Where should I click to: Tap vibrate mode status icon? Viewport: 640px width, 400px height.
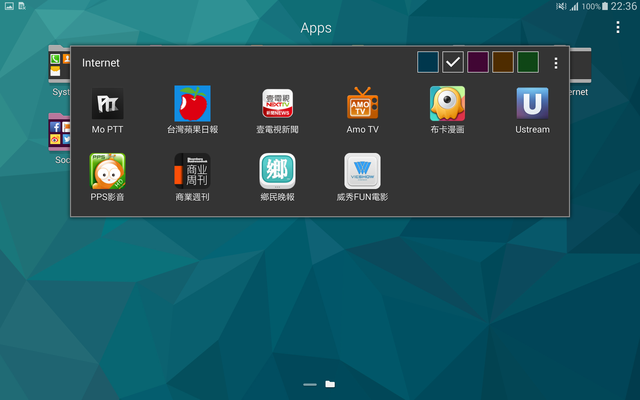(x=561, y=6)
